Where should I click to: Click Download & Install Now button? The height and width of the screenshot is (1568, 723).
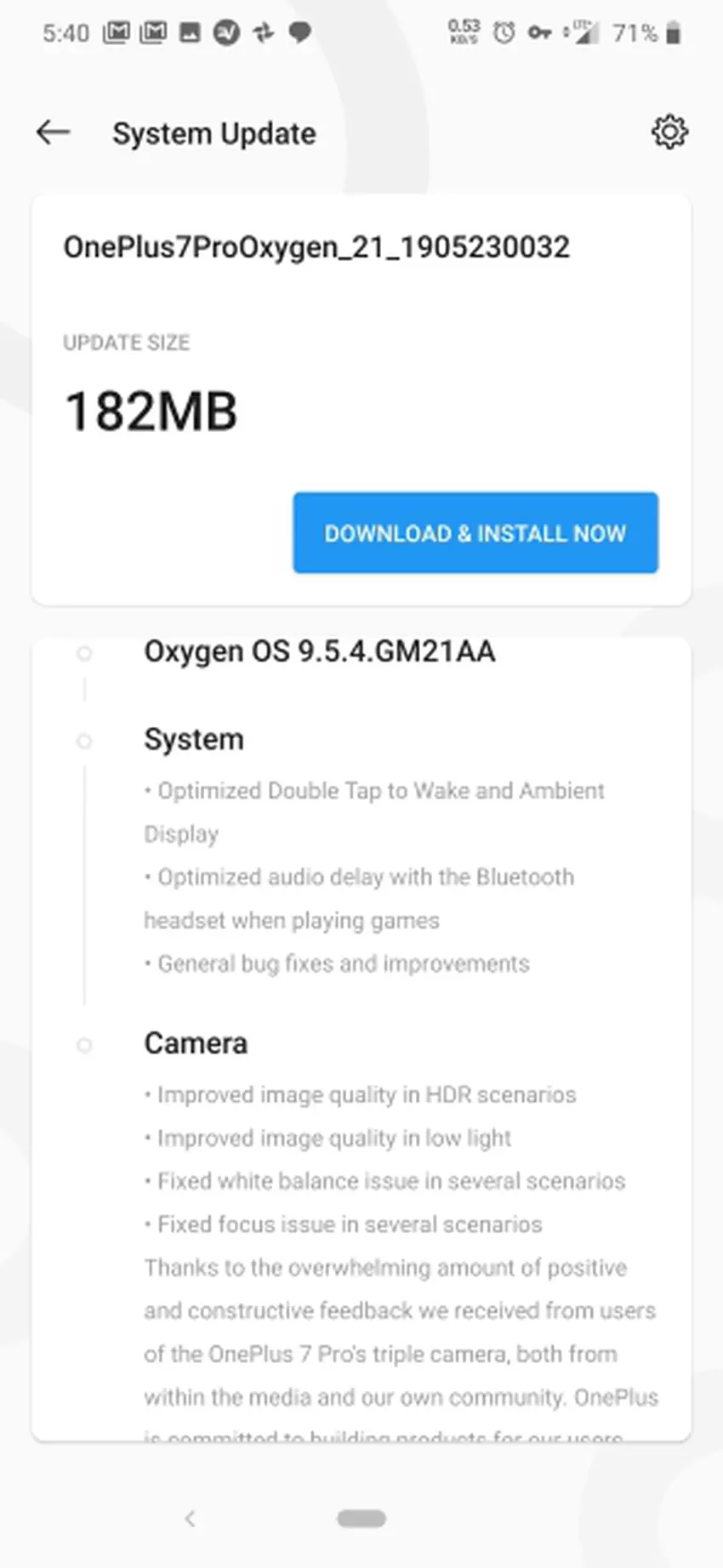475,532
